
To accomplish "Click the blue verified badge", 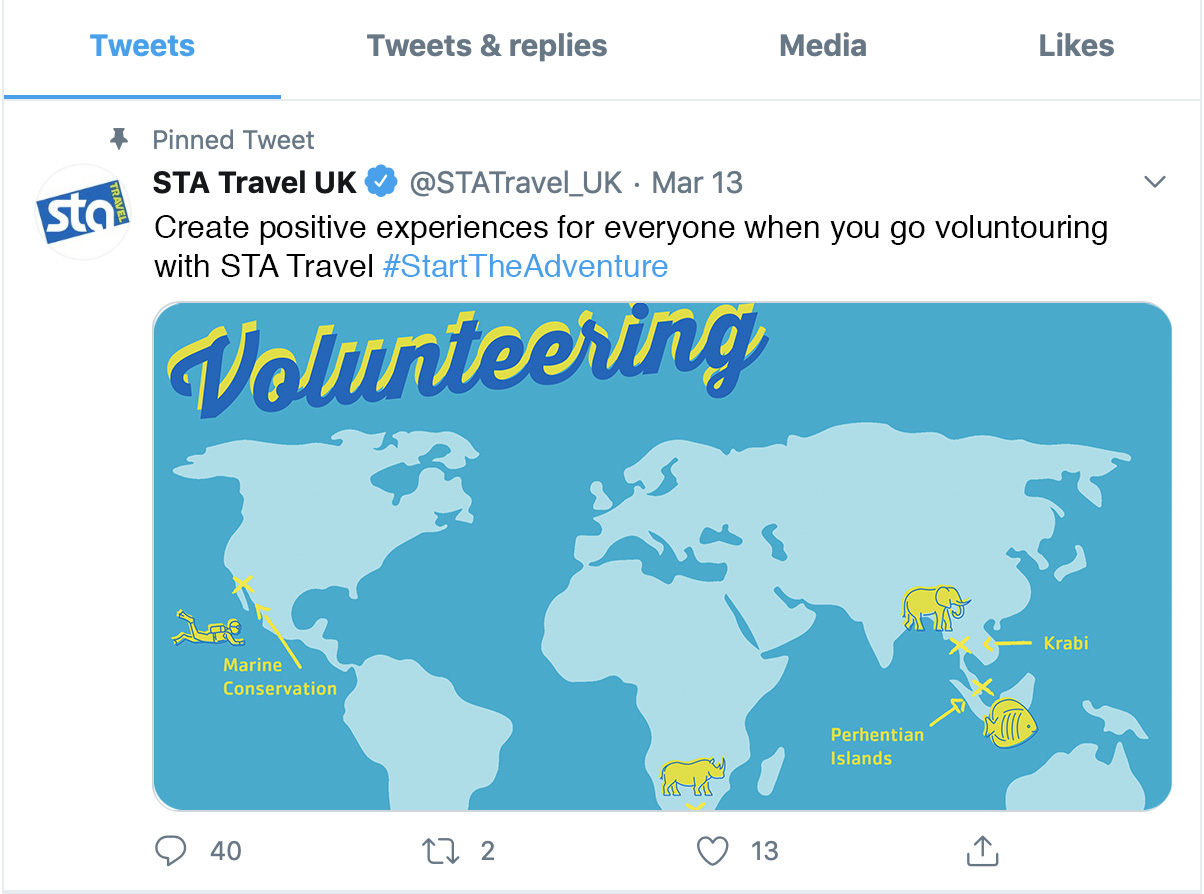I will (x=380, y=183).
